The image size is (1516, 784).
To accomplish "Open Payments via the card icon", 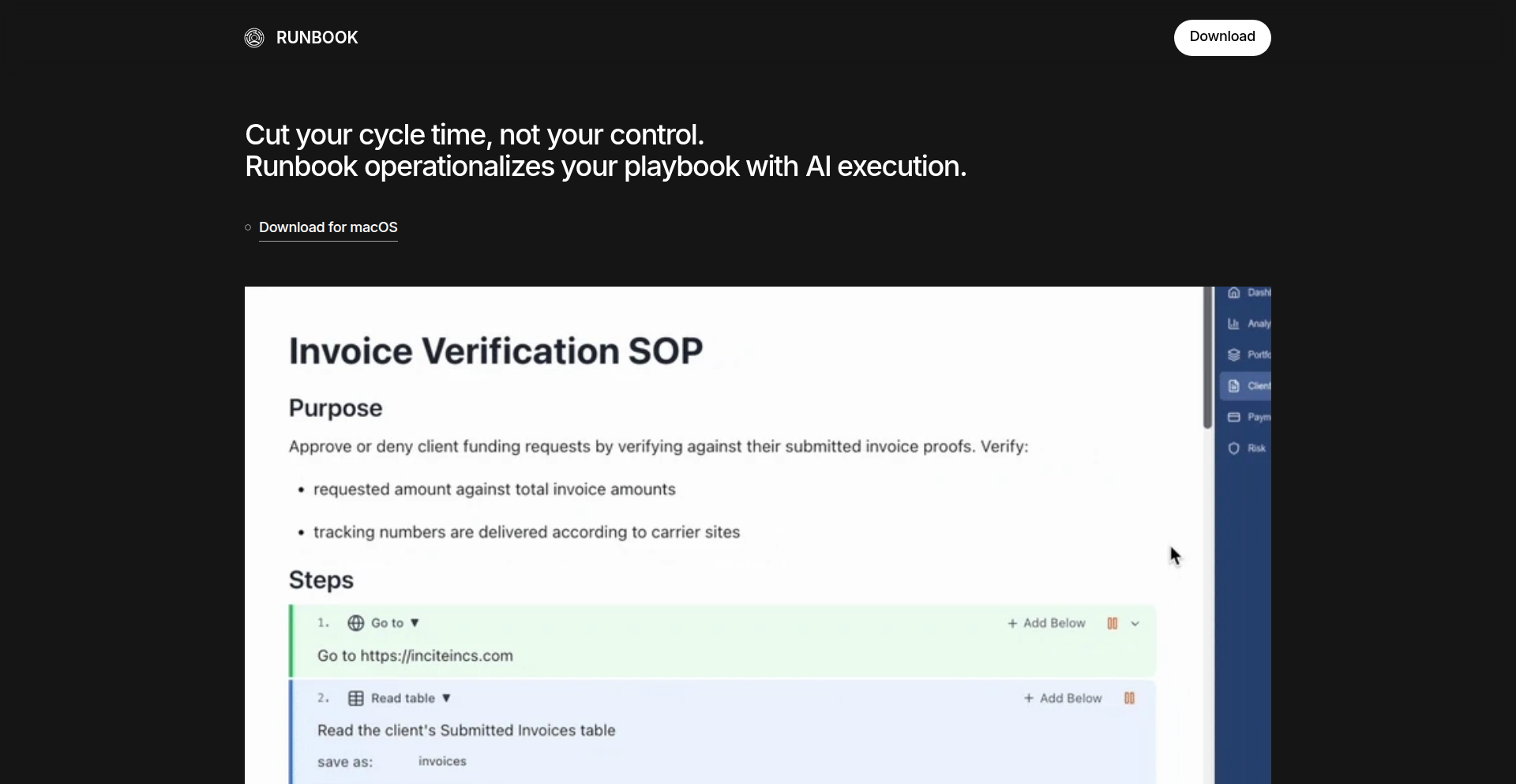I will point(1234,417).
